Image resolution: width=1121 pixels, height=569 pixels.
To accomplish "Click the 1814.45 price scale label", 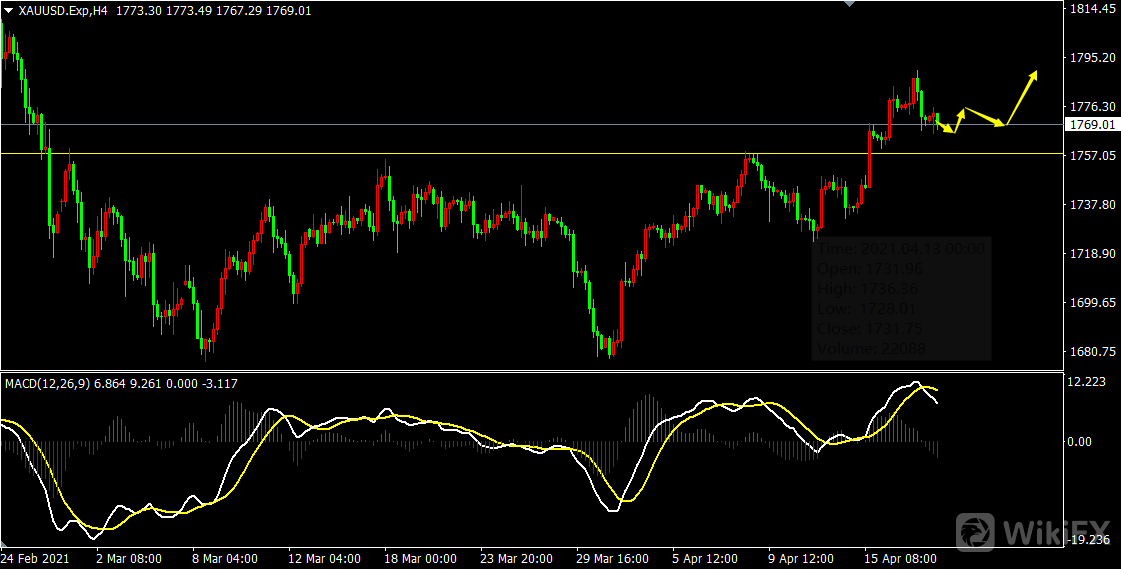I will tap(1092, 9).
